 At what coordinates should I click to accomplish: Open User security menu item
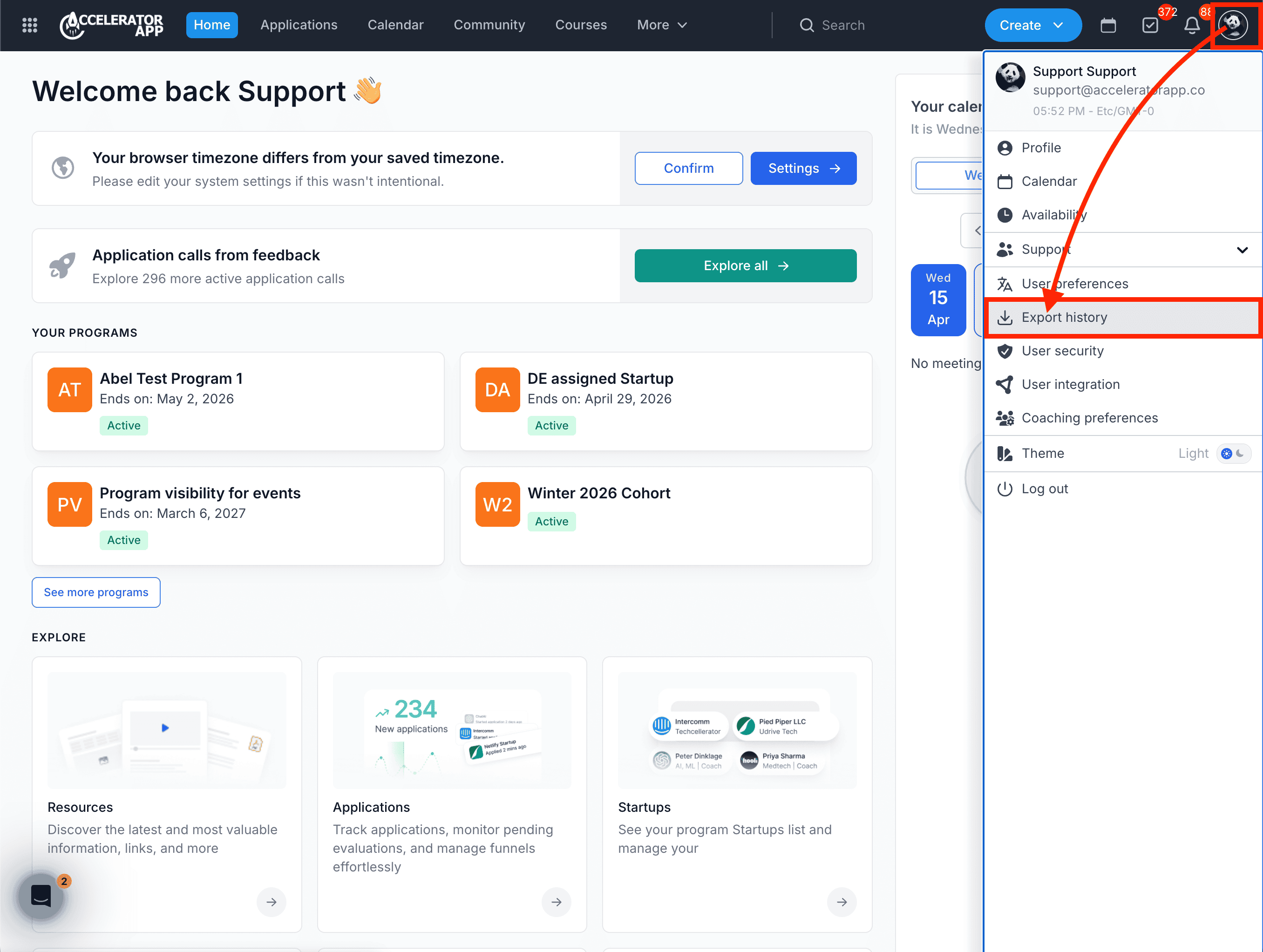[1062, 351]
